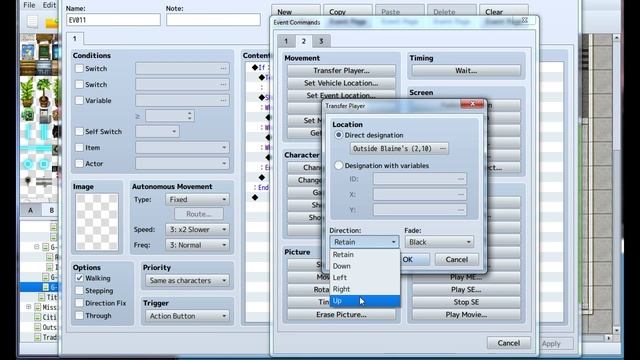
Task: Open map picker button beside Outside Blaine's
Action: tap(443, 149)
